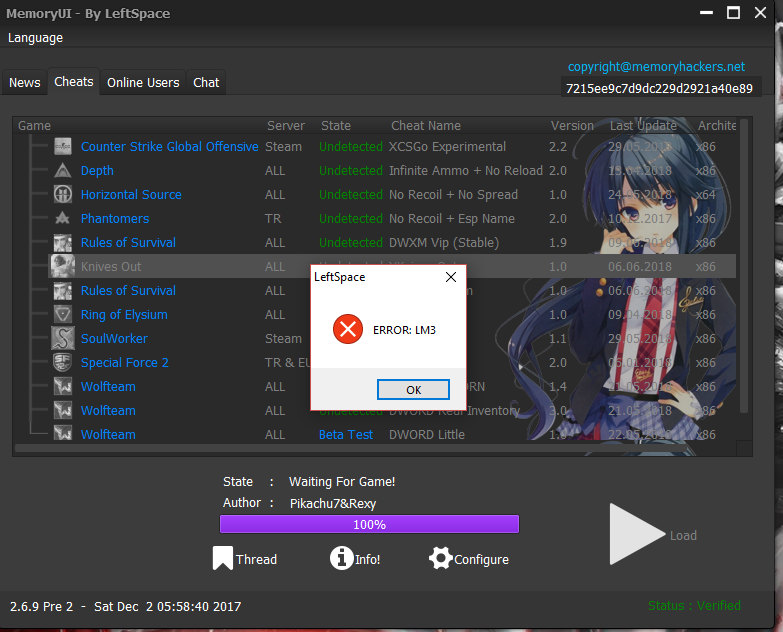Image resolution: width=783 pixels, height=632 pixels.
Task: Click the Depth game icon
Action: tap(63, 171)
